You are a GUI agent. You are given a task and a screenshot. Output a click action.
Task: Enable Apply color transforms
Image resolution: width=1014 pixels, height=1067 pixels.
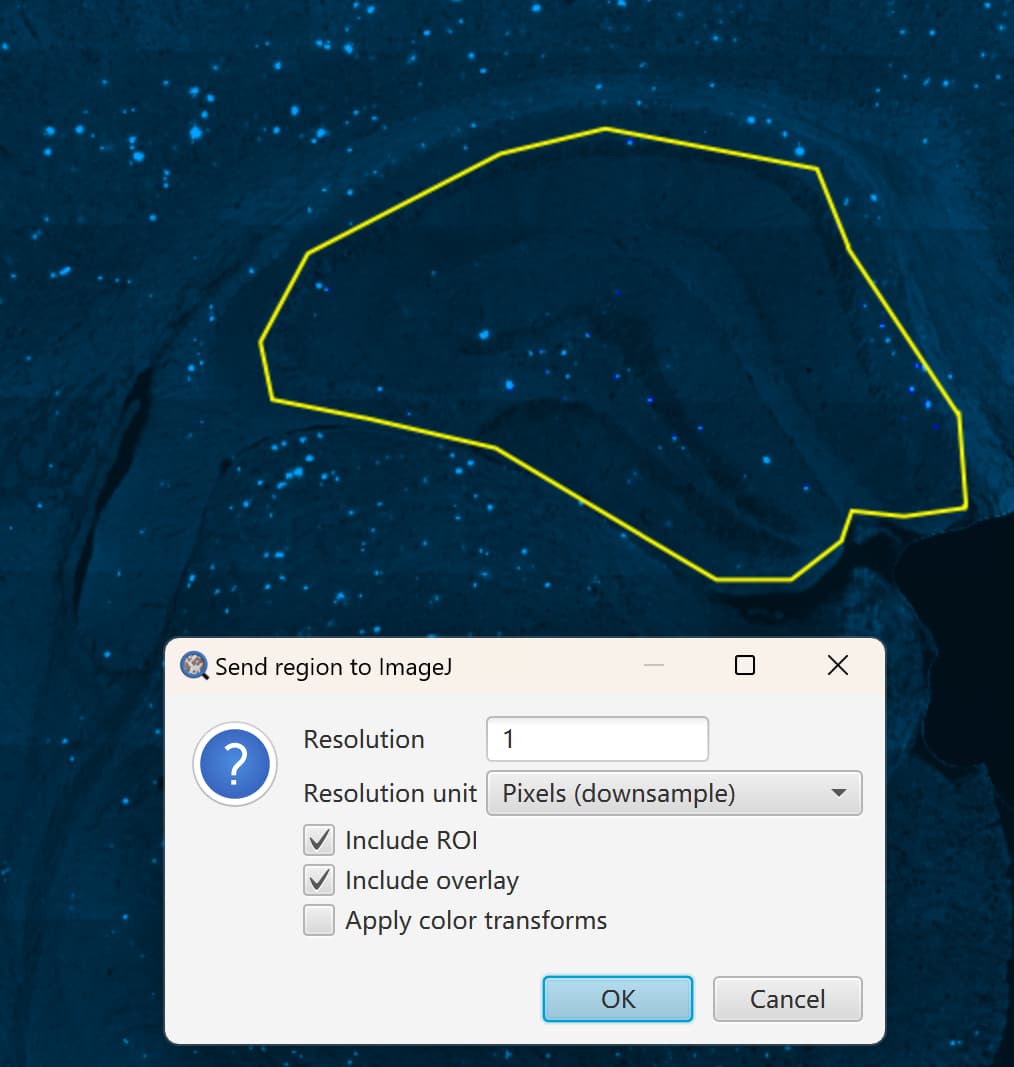coord(318,919)
